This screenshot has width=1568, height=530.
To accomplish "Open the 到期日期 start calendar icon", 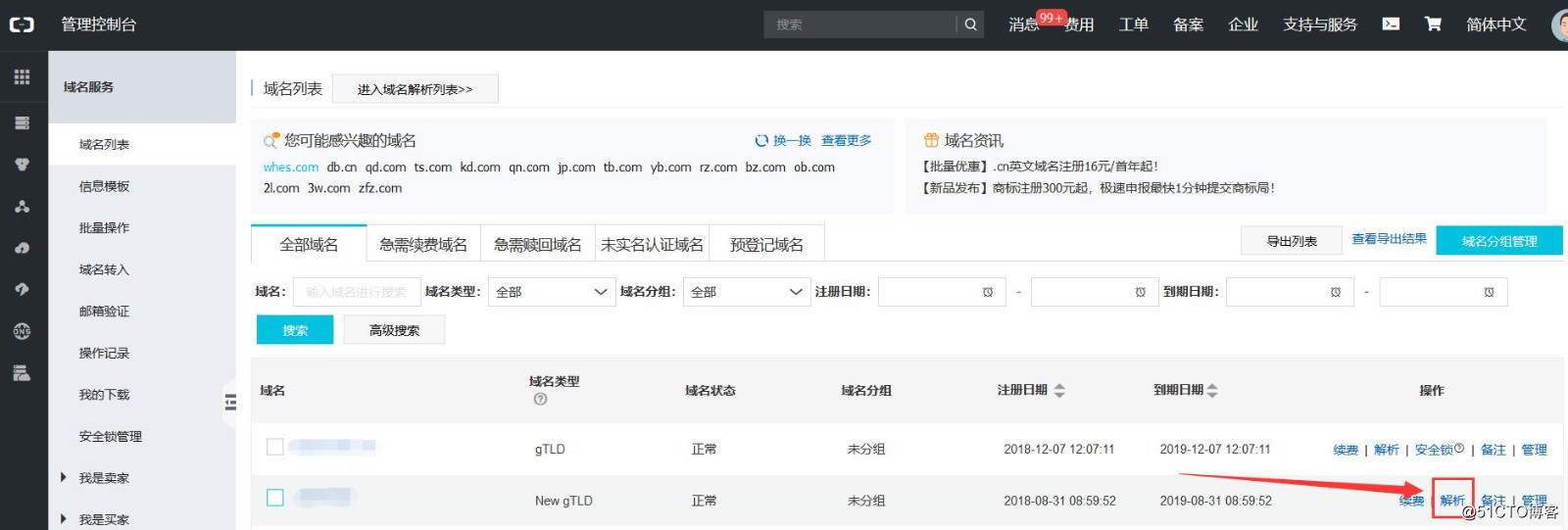I will [x=1336, y=292].
